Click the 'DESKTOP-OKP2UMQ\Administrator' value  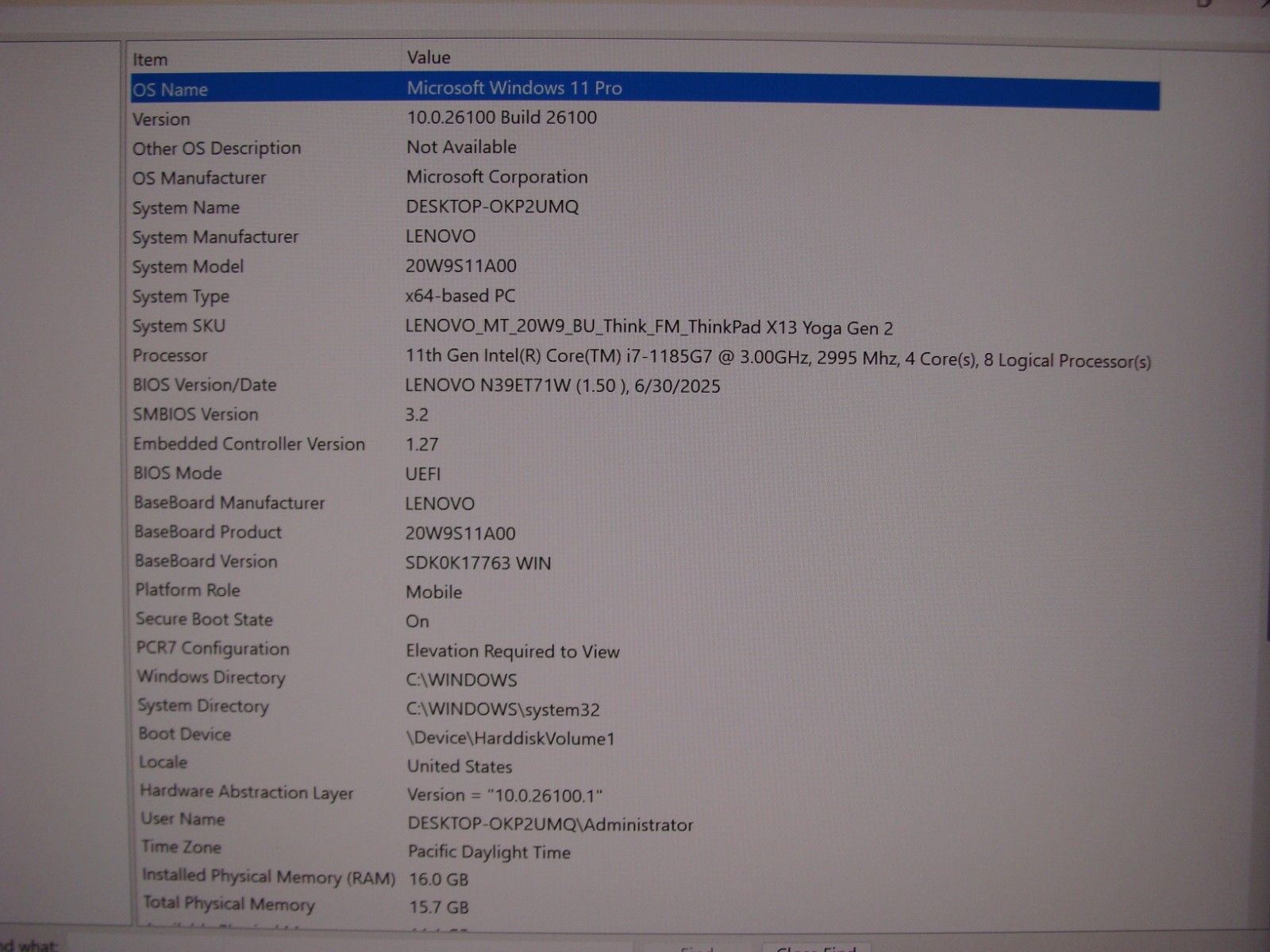(551, 825)
